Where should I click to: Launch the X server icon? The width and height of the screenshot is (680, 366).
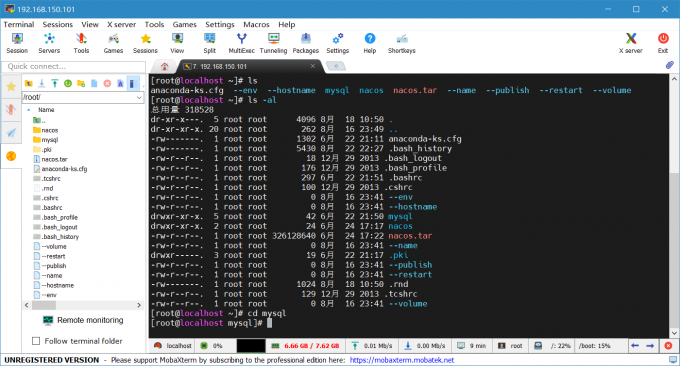coord(631,43)
